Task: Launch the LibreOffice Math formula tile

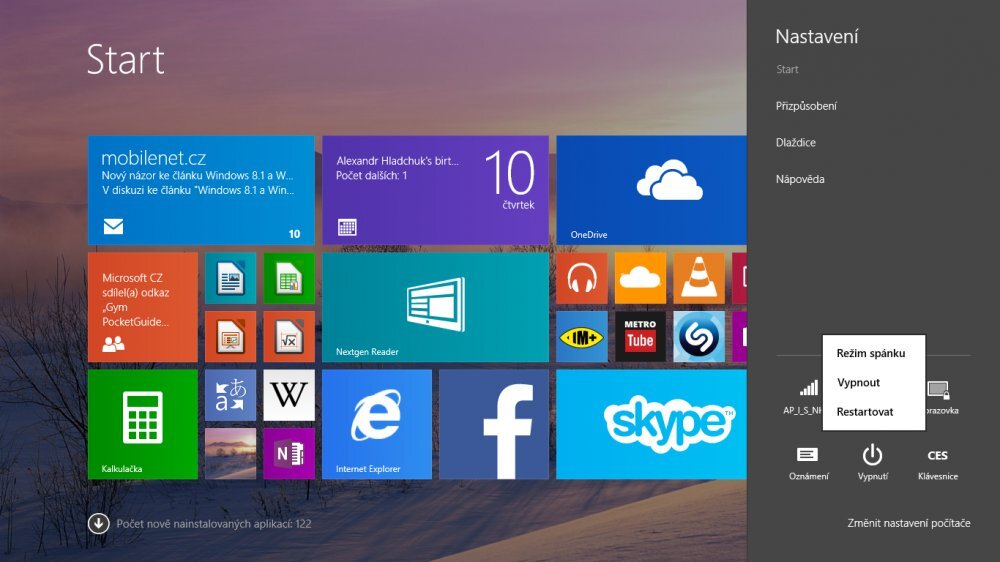Action: pyautogui.click(x=289, y=337)
